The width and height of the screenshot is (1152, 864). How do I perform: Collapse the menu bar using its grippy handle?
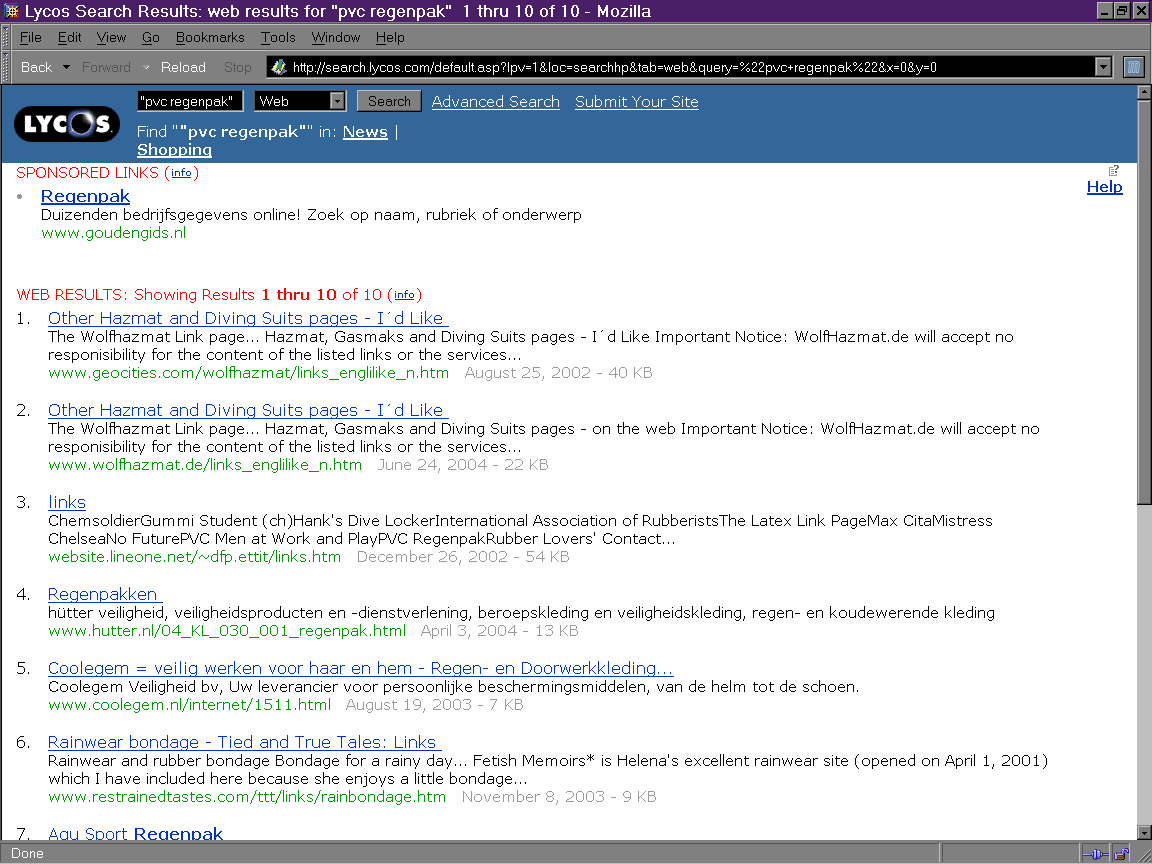[x=7, y=37]
